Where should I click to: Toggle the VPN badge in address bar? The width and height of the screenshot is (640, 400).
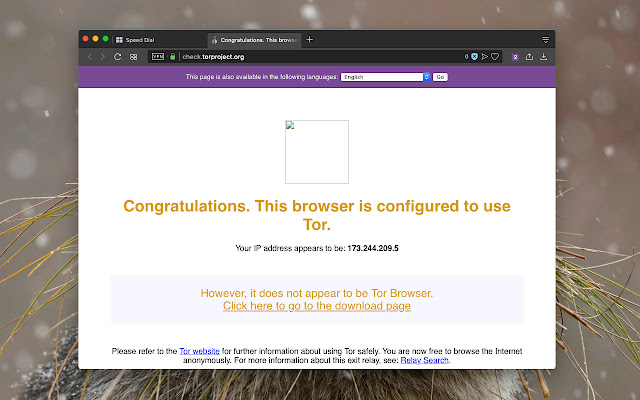coord(158,57)
